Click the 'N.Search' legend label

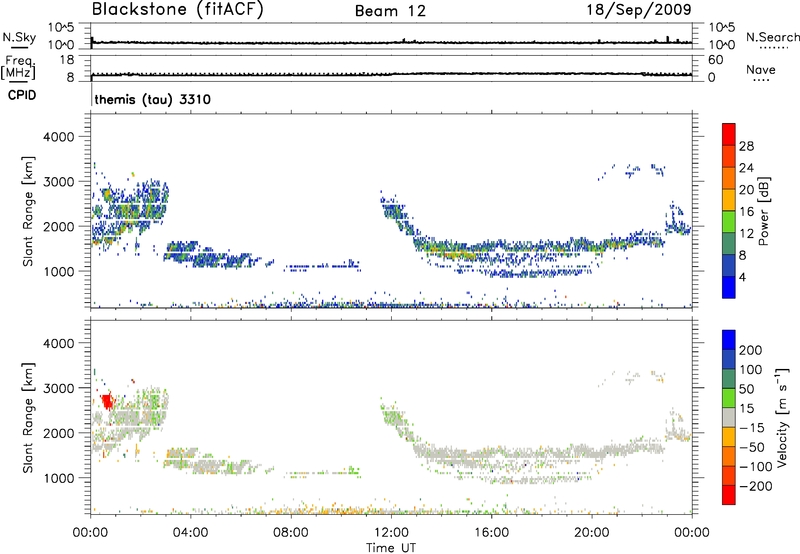(x=772, y=37)
